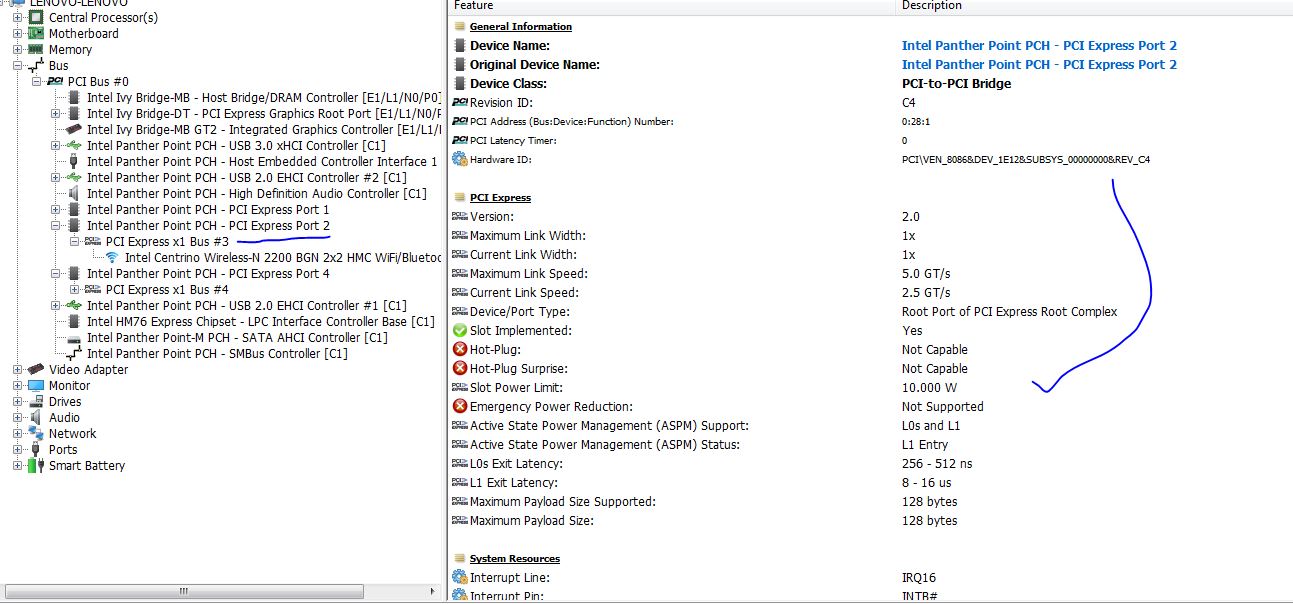Image resolution: width=1293 pixels, height=604 pixels.
Task: Select USB 2.0 EHCI Controller #2 item
Action: (x=247, y=177)
